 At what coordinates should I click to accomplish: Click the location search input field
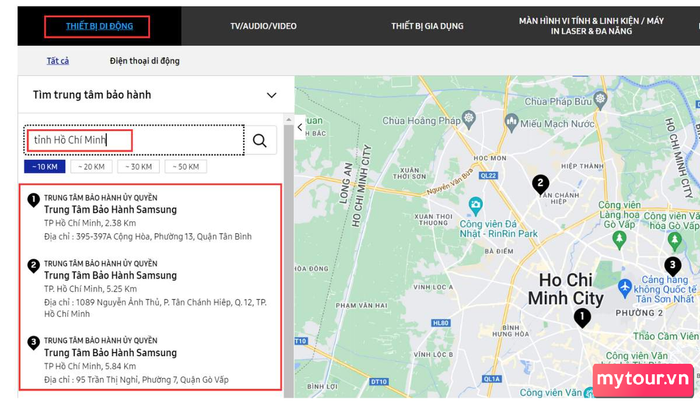click(x=134, y=140)
